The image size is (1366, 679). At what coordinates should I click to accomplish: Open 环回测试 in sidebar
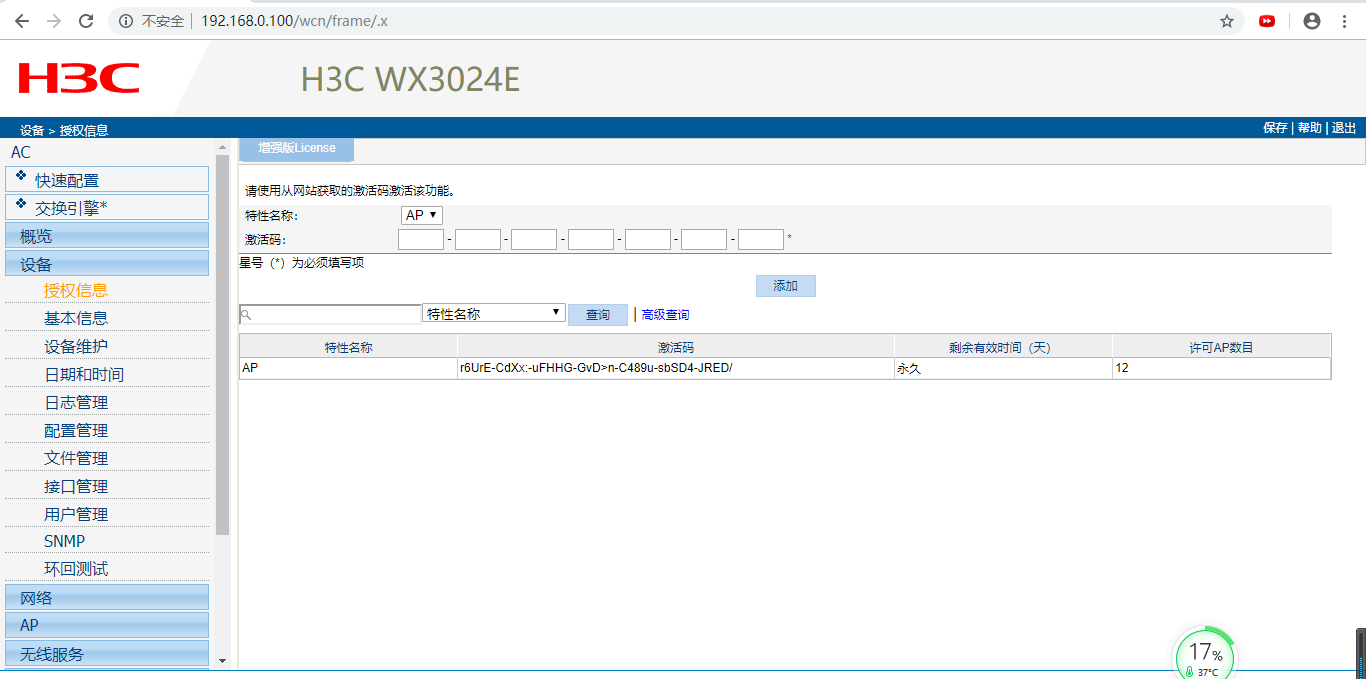coord(76,569)
